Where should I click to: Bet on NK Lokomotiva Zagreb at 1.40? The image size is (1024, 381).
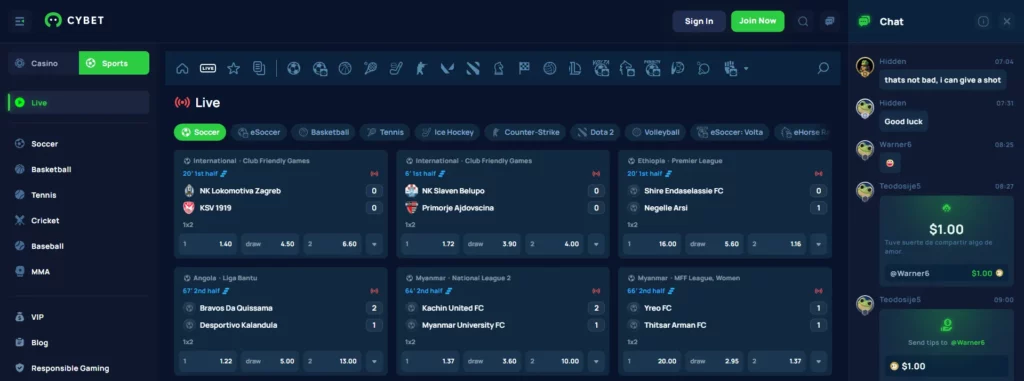click(x=208, y=244)
